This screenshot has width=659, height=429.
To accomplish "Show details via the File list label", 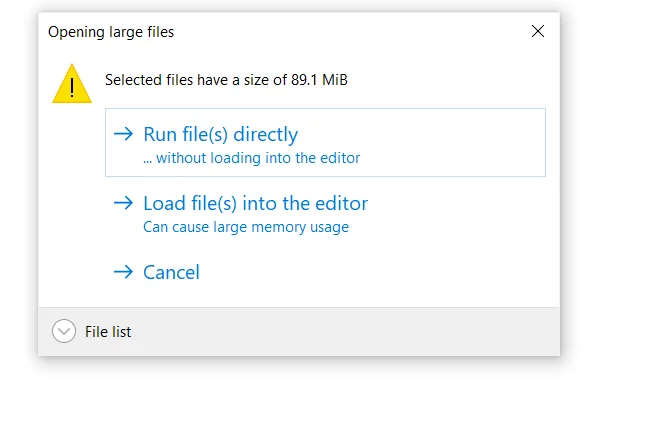I will click(108, 332).
